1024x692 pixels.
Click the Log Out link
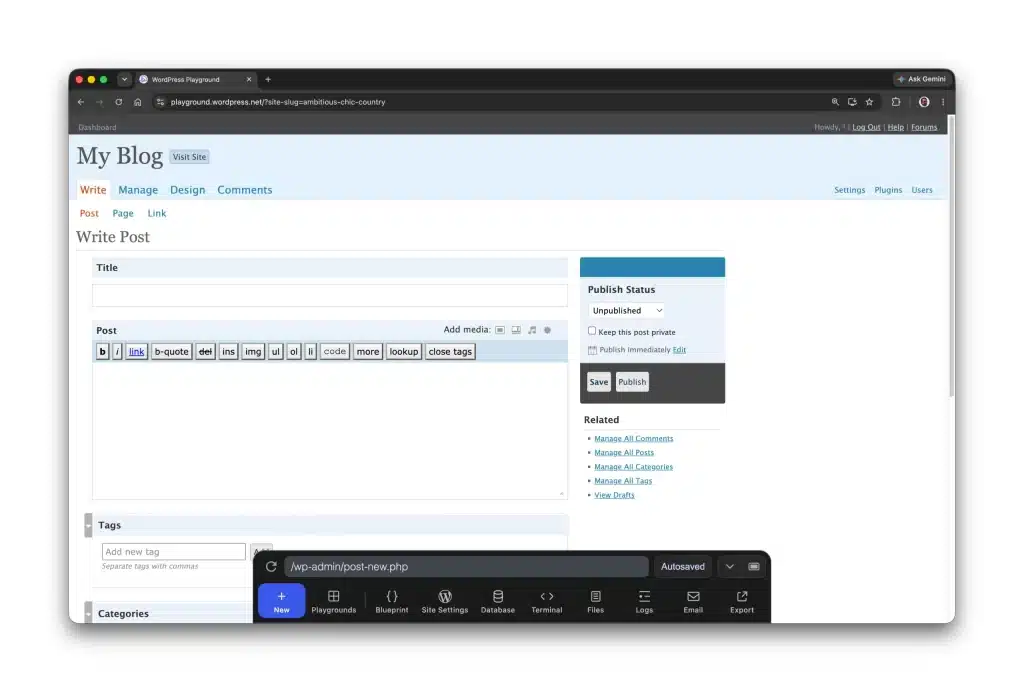coord(866,127)
